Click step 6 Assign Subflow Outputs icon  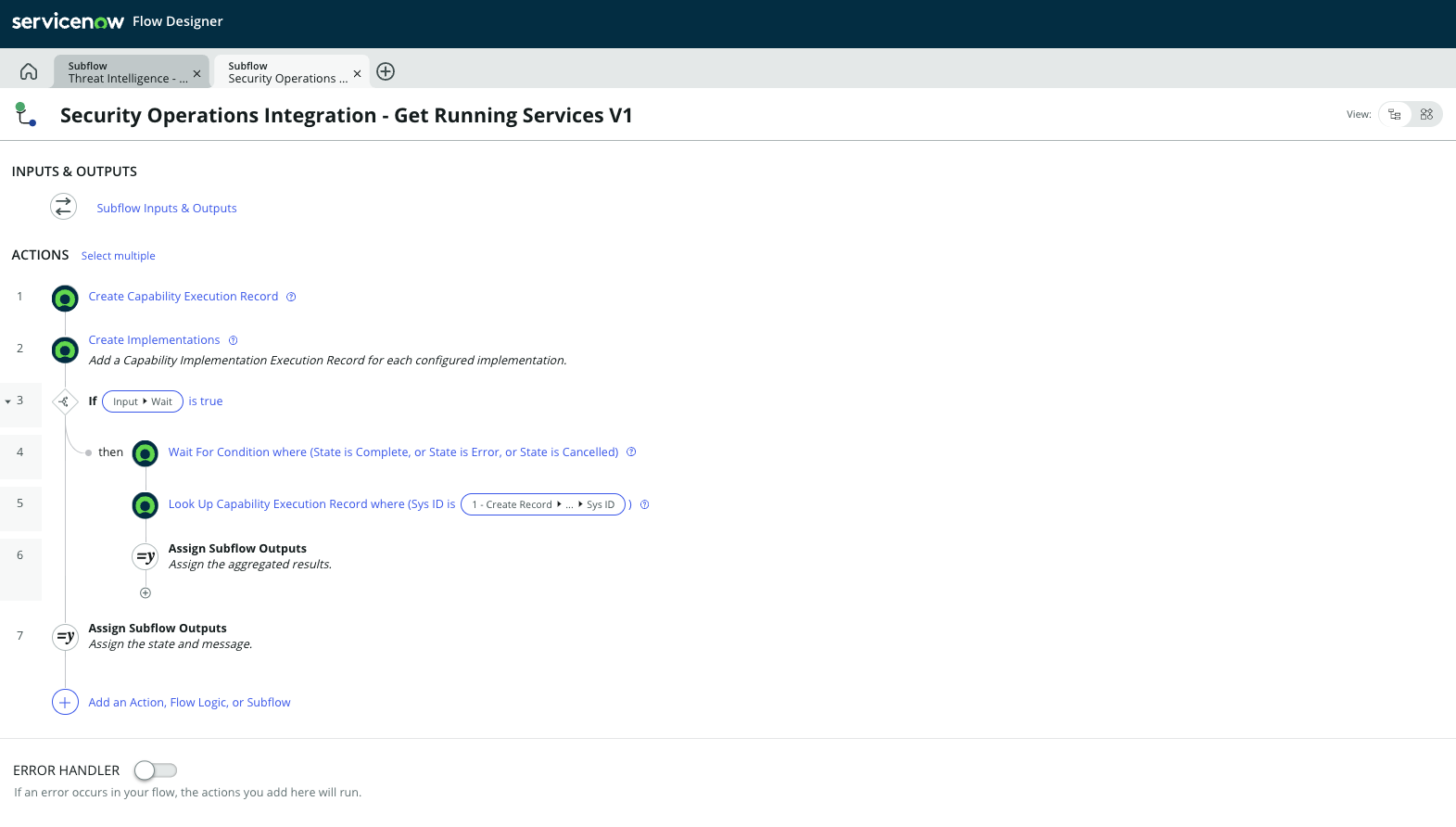146,556
